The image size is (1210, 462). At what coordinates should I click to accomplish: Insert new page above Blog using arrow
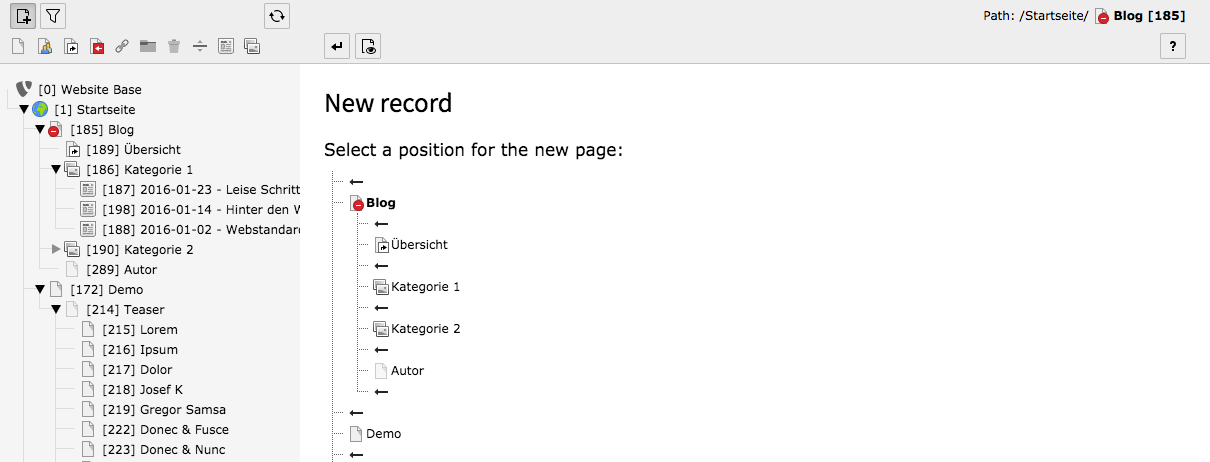pos(357,181)
